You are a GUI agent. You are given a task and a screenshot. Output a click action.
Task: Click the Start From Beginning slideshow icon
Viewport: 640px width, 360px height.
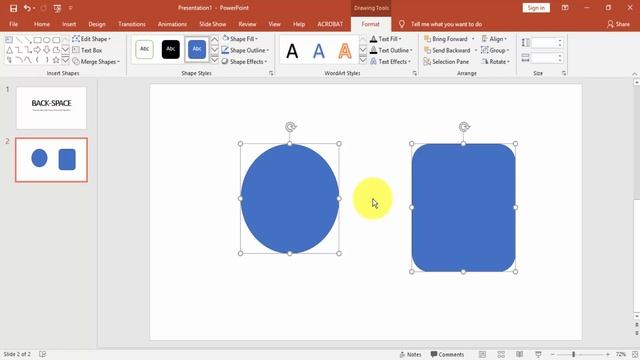57,8
